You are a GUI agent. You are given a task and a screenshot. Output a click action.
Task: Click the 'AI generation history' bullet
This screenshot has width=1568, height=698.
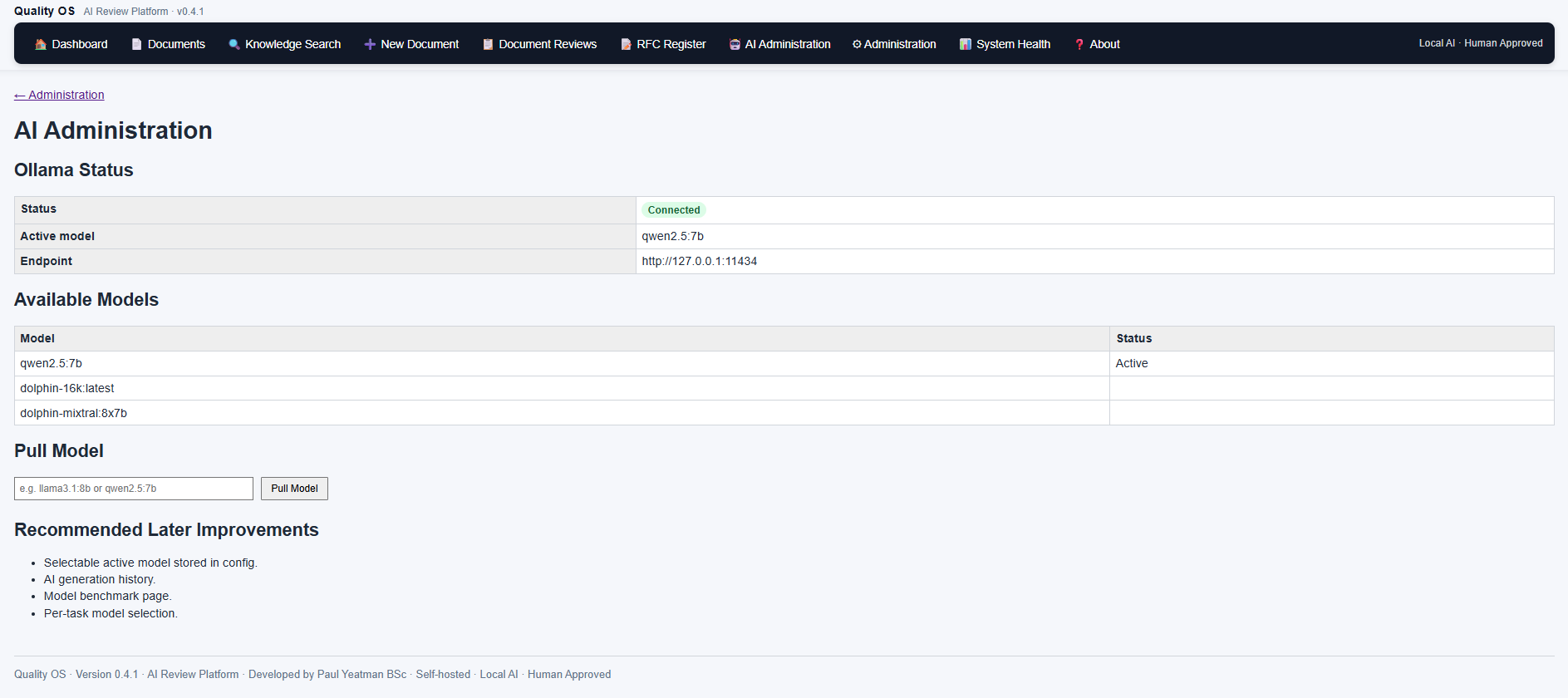pos(100,579)
